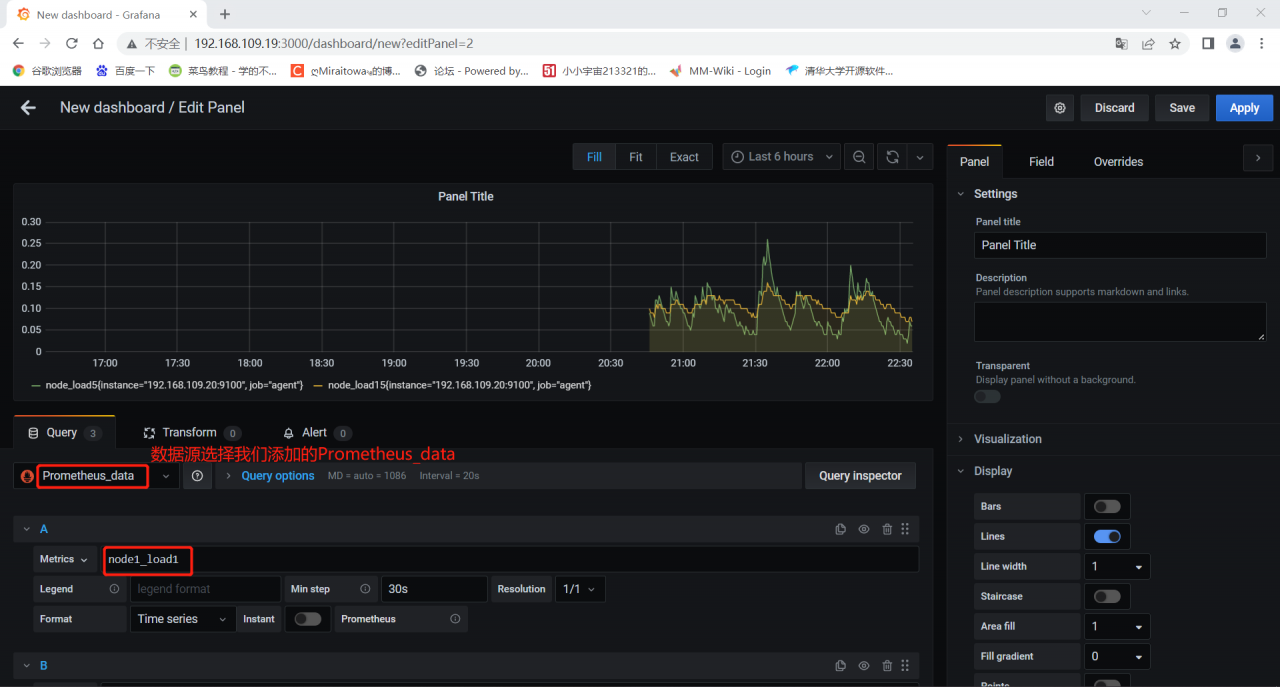Click the Apply button
This screenshot has width=1280, height=687.
click(x=1244, y=108)
